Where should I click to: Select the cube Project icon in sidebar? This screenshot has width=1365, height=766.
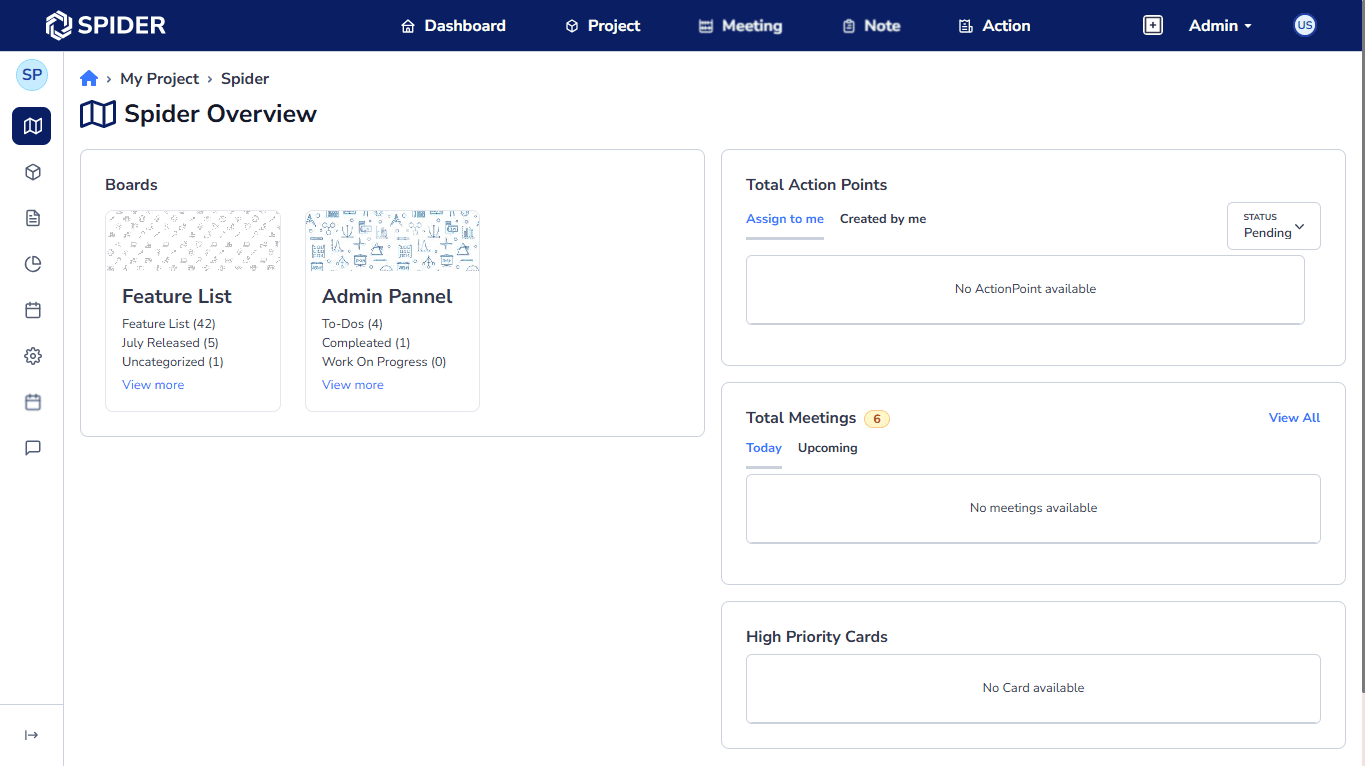(32, 172)
